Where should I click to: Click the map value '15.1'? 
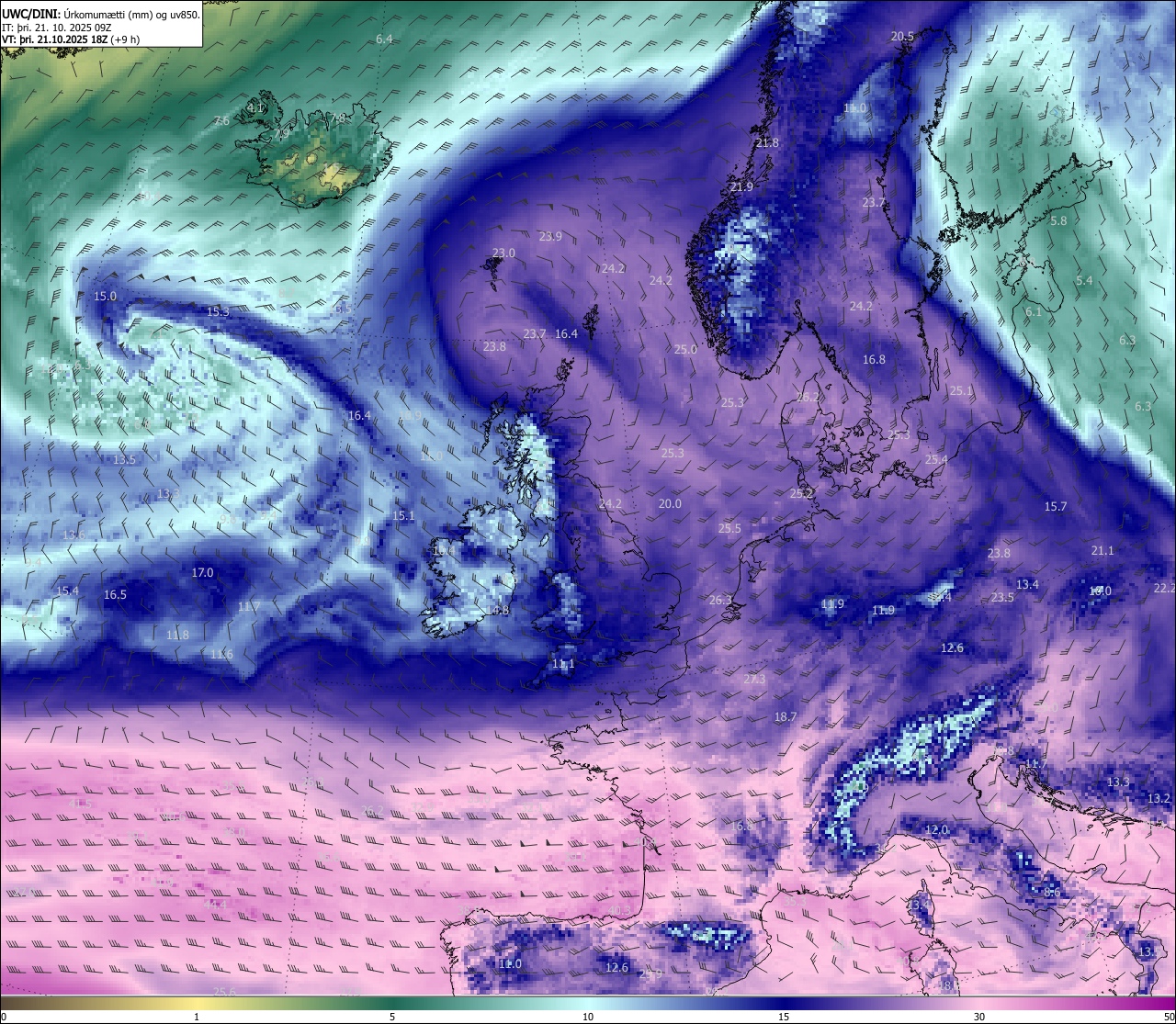[x=403, y=515]
